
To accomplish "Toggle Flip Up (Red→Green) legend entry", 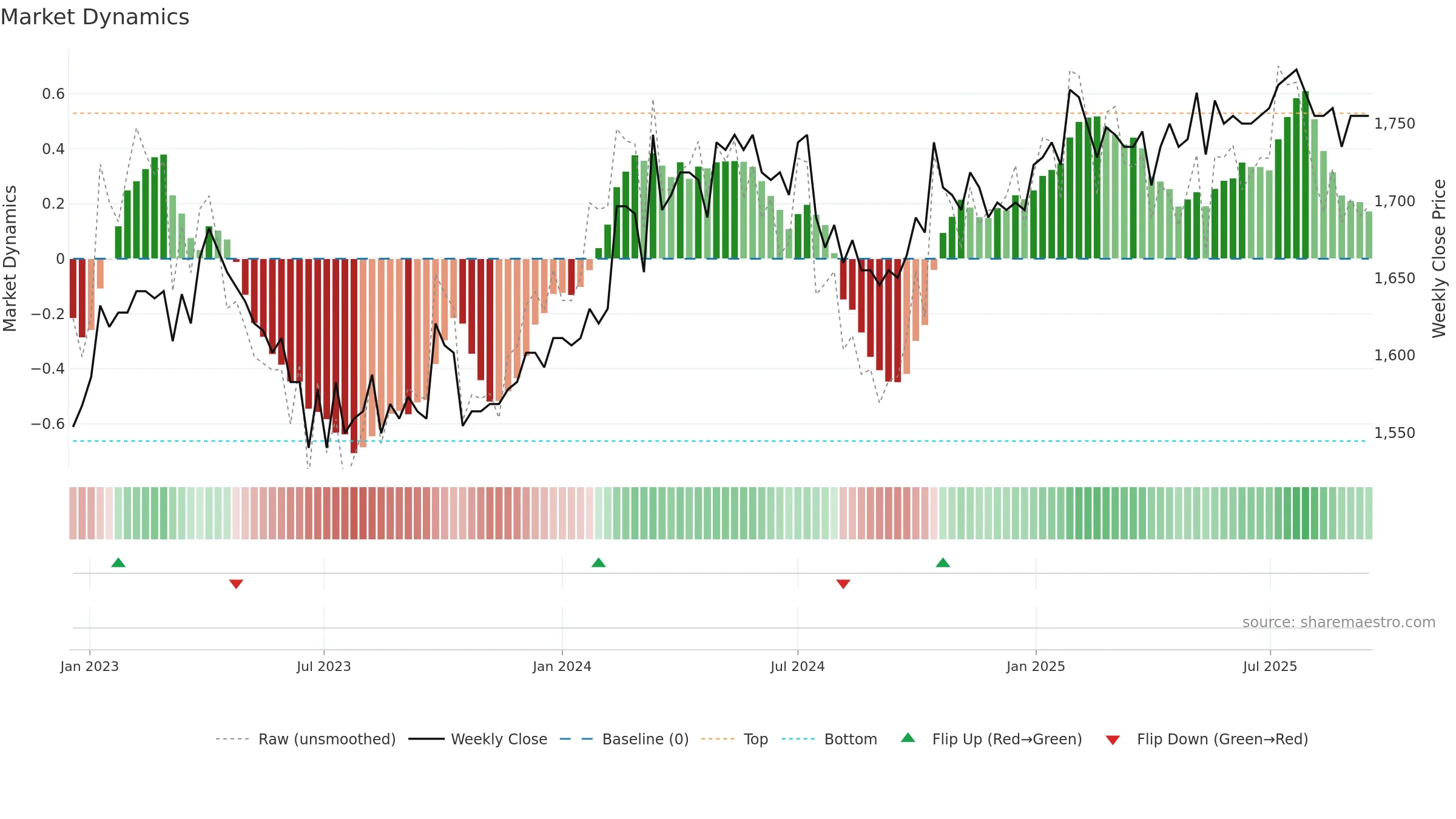I will tap(991, 739).
